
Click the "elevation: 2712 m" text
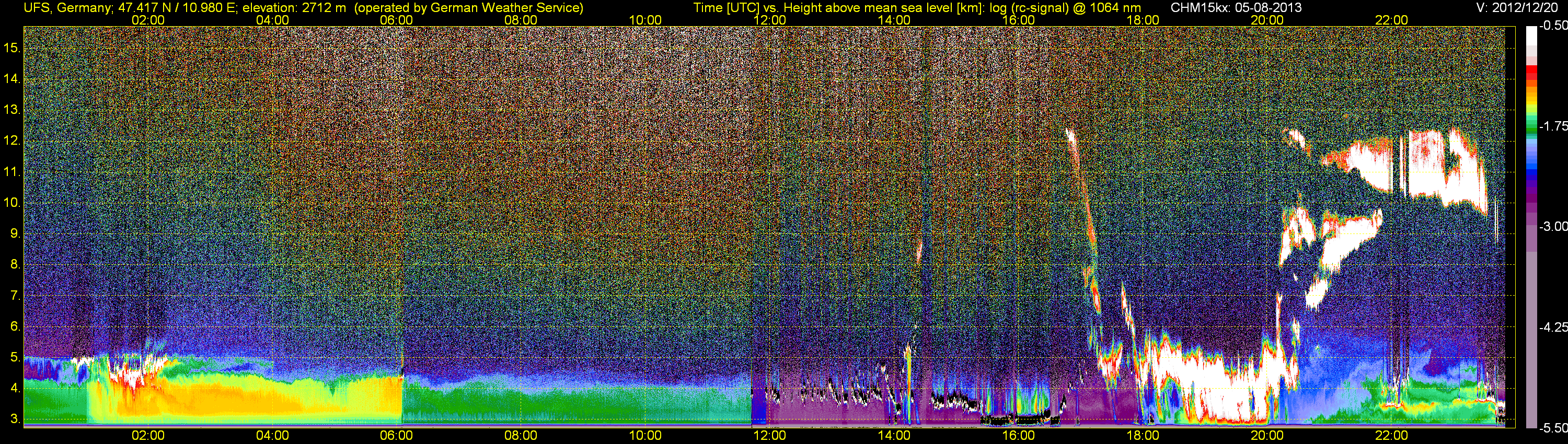point(295,8)
